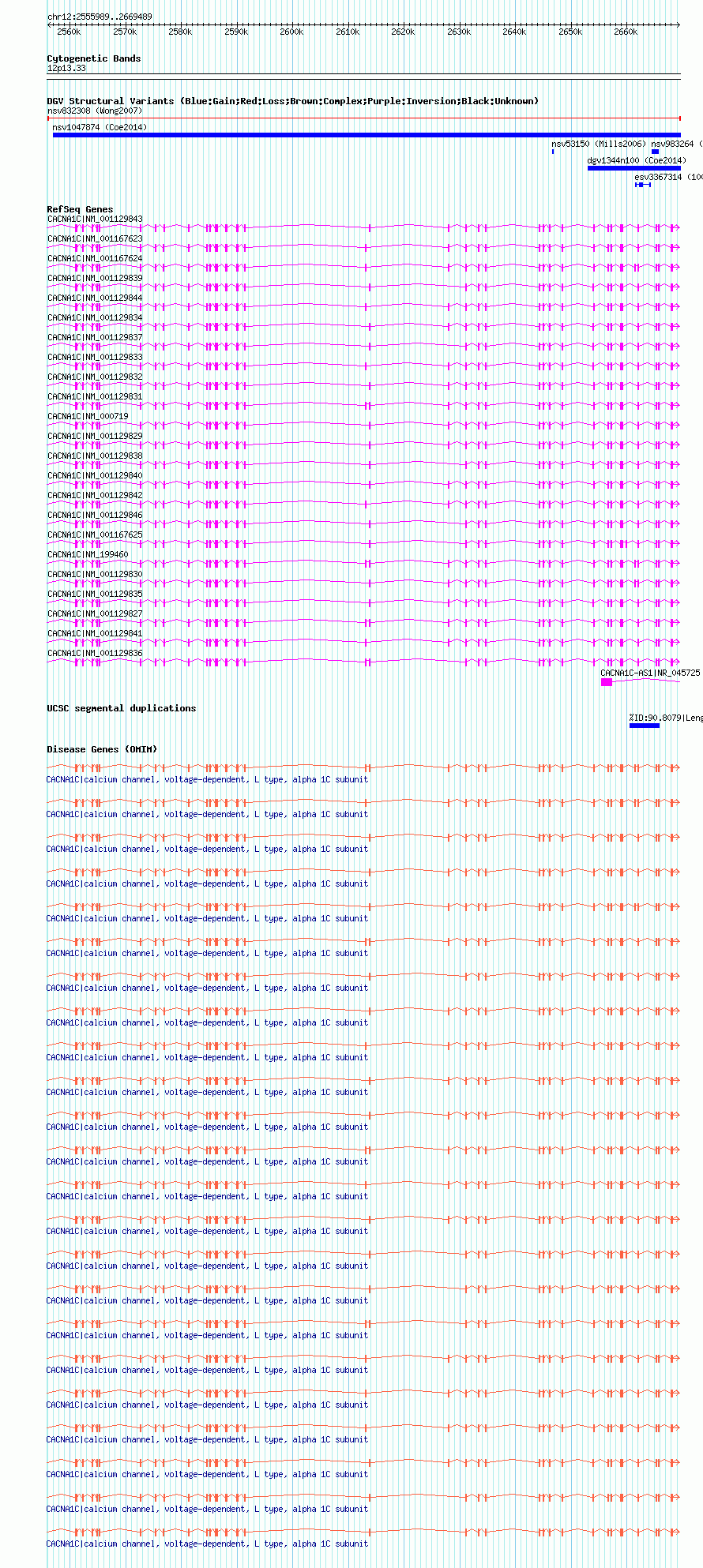Open transcript CACNA1C|NM_001129838
The image size is (703, 1568).
95,456
